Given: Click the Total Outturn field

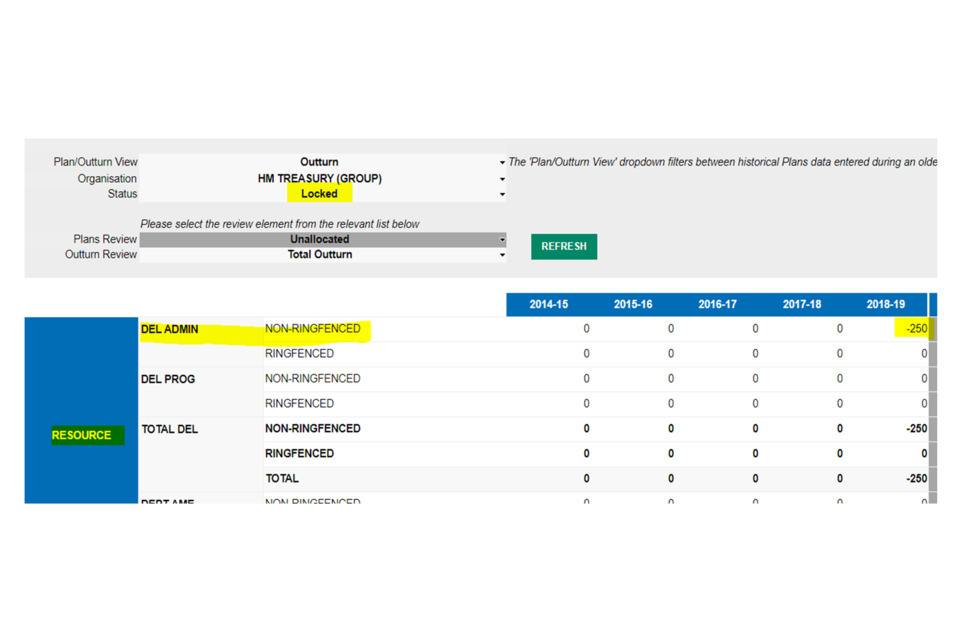Looking at the screenshot, I should click(x=319, y=255).
